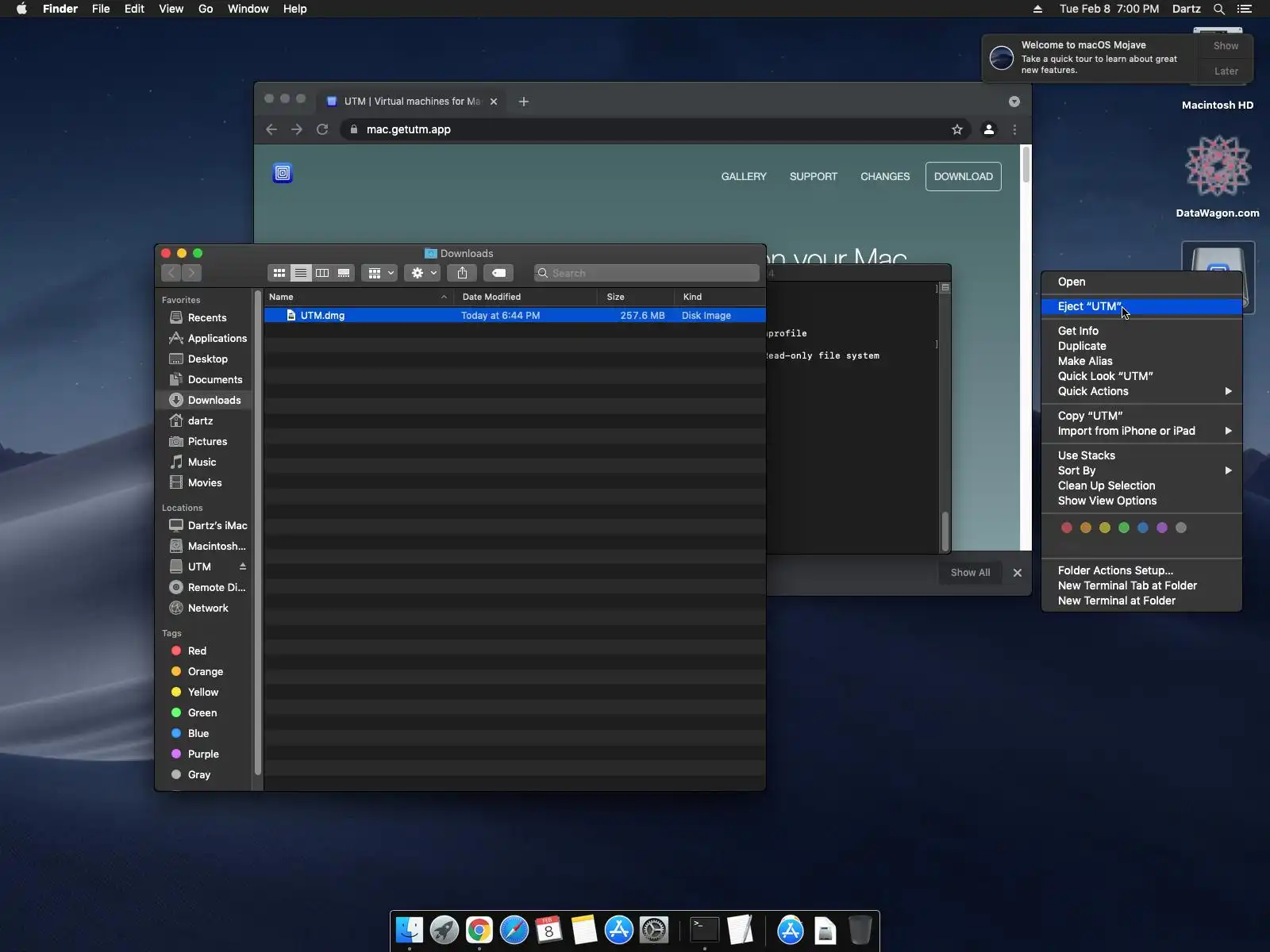Open the Go menu in menu bar
Image resolution: width=1270 pixels, height=952 pixels.
click(206, 9)
